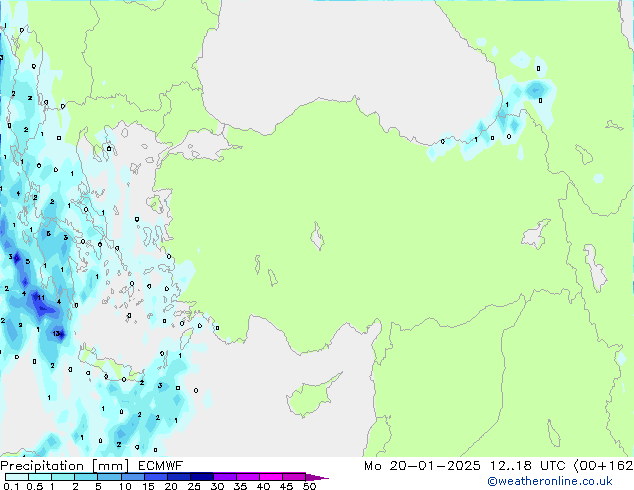Click the '11' precipitation value on the map
Image resolution: width=634 pixels, height=490 pixels.
[x=41, y=298]
